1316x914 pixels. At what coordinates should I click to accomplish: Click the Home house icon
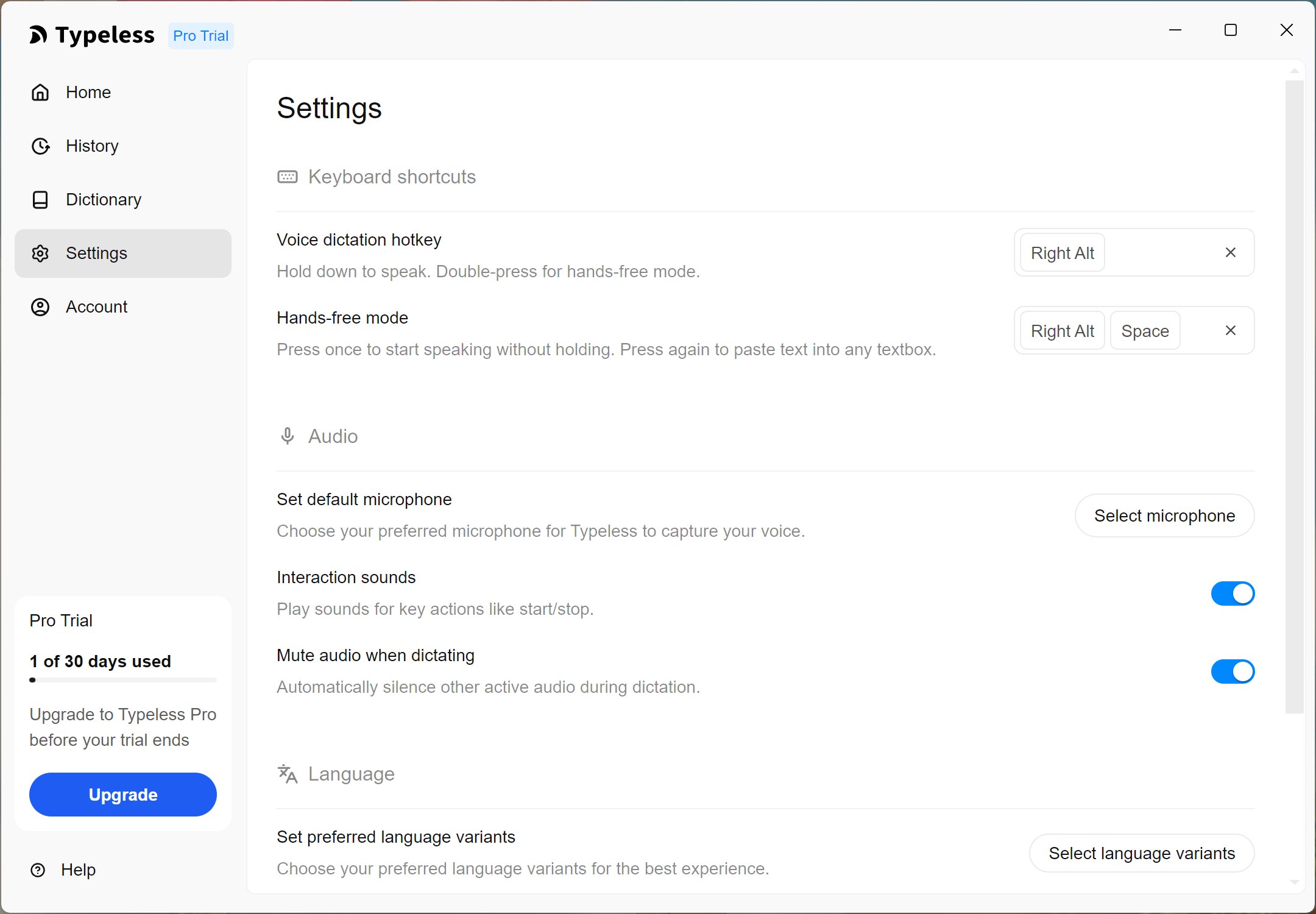[40, 93]
